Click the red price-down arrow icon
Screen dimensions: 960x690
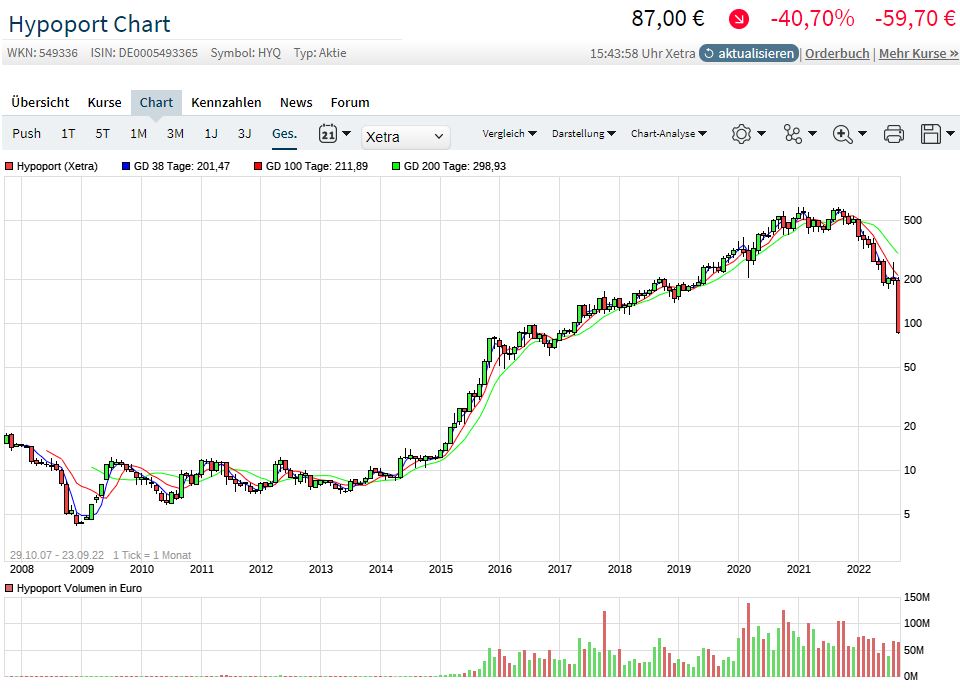[x=738, y=19]
